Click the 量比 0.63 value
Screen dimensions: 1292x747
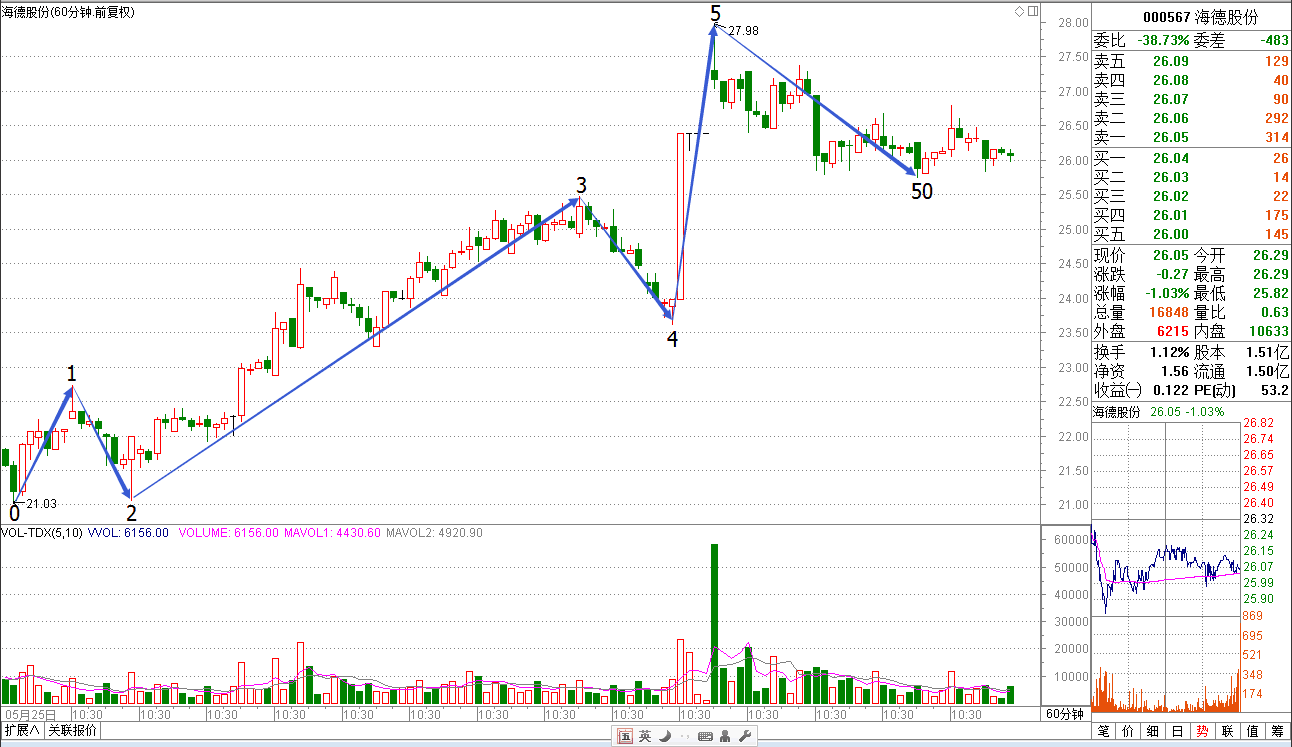1274,312
